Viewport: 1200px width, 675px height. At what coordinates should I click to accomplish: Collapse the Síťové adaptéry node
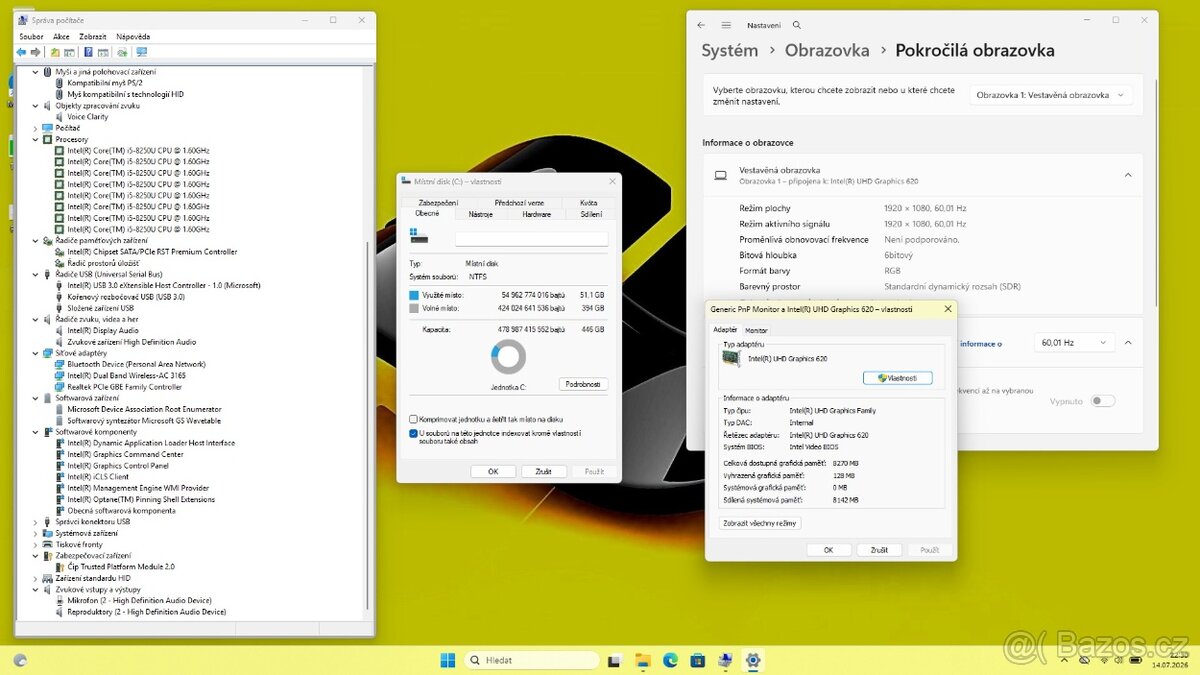pos(36,353)
